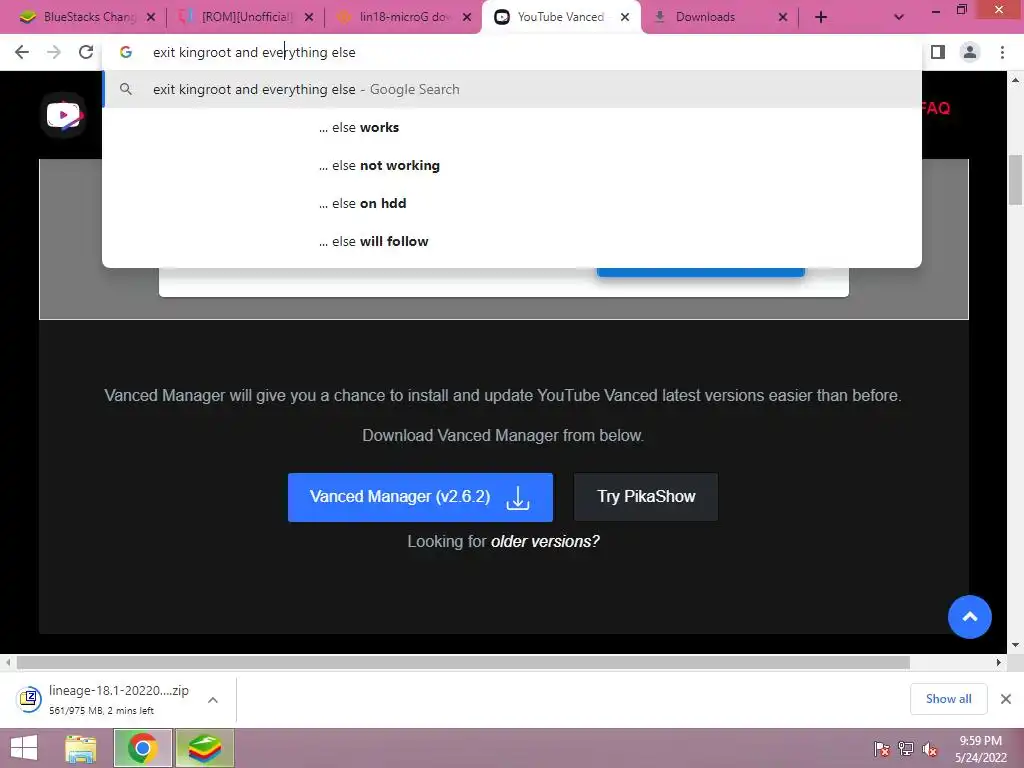The image size is (1024, 768).
Task: Open the taskbar clock and date
Action: tap(980, 749)
